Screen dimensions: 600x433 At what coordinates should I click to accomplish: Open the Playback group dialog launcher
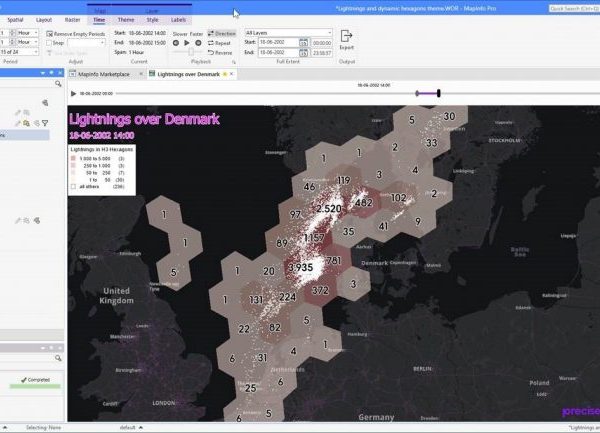[233, 62]
